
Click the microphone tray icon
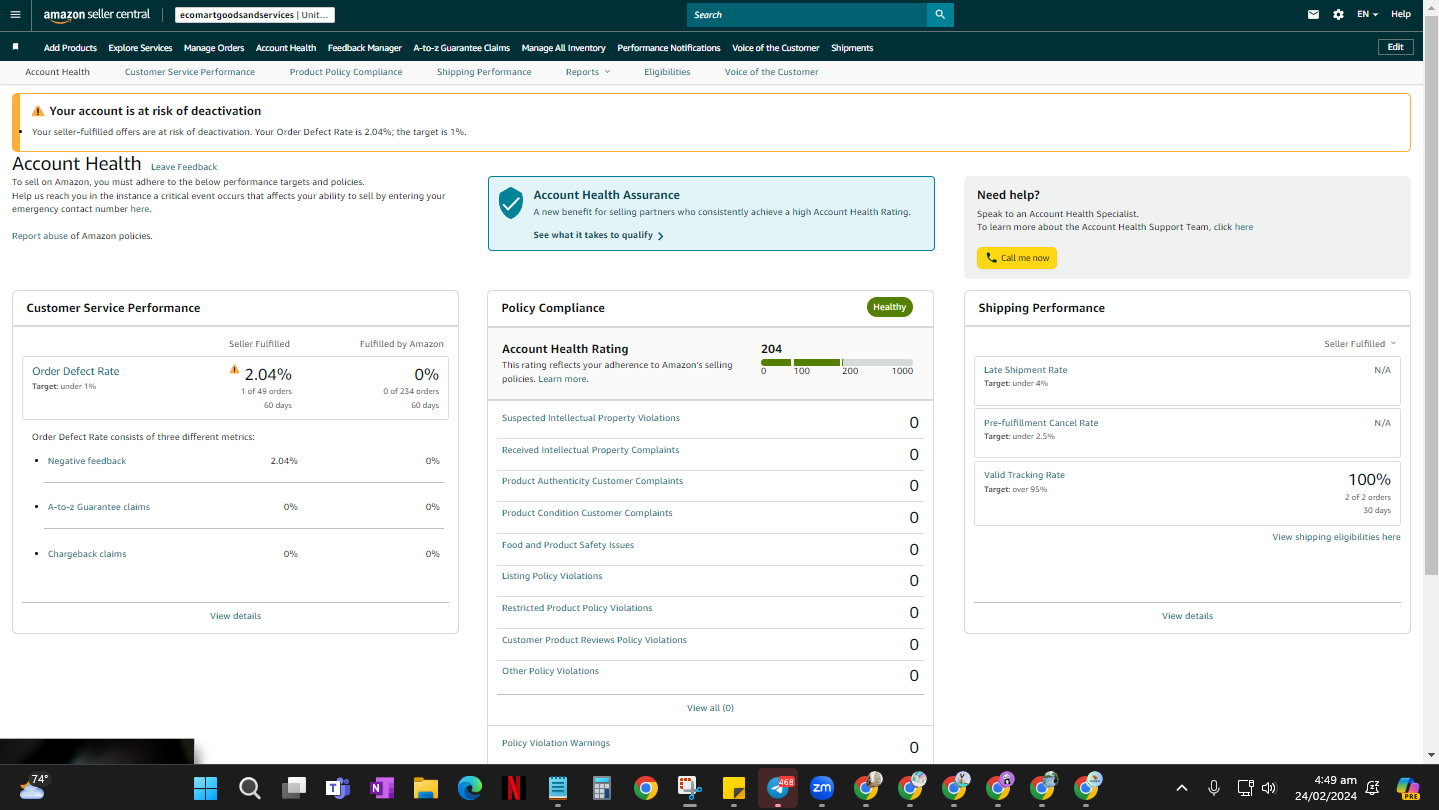[1214, 788]
